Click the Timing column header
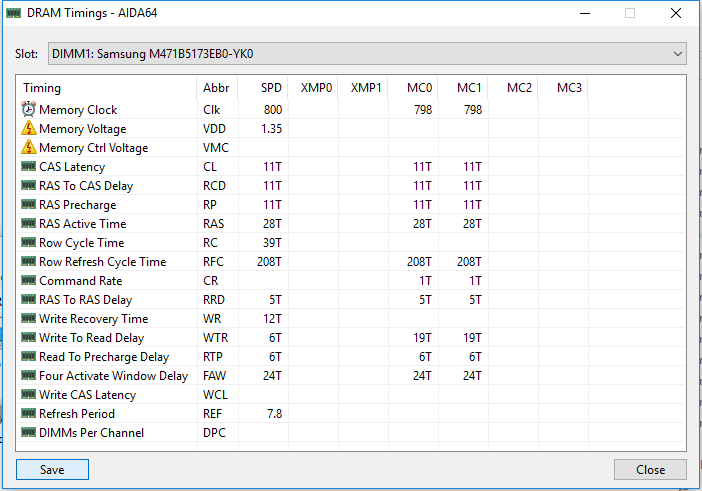This screenshot has height=491, width=702. 42,88
